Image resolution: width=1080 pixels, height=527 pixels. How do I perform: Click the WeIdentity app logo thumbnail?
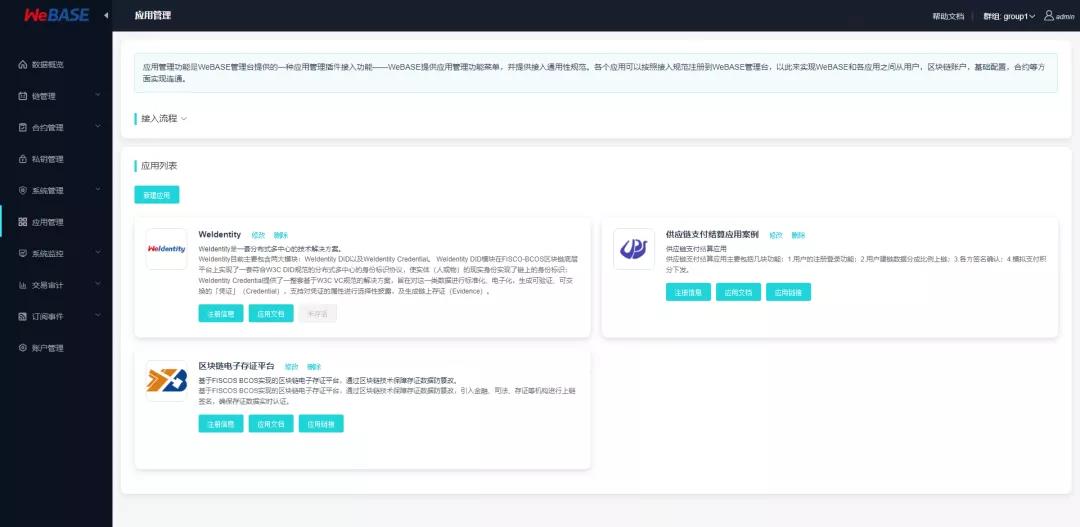point(167,249)
